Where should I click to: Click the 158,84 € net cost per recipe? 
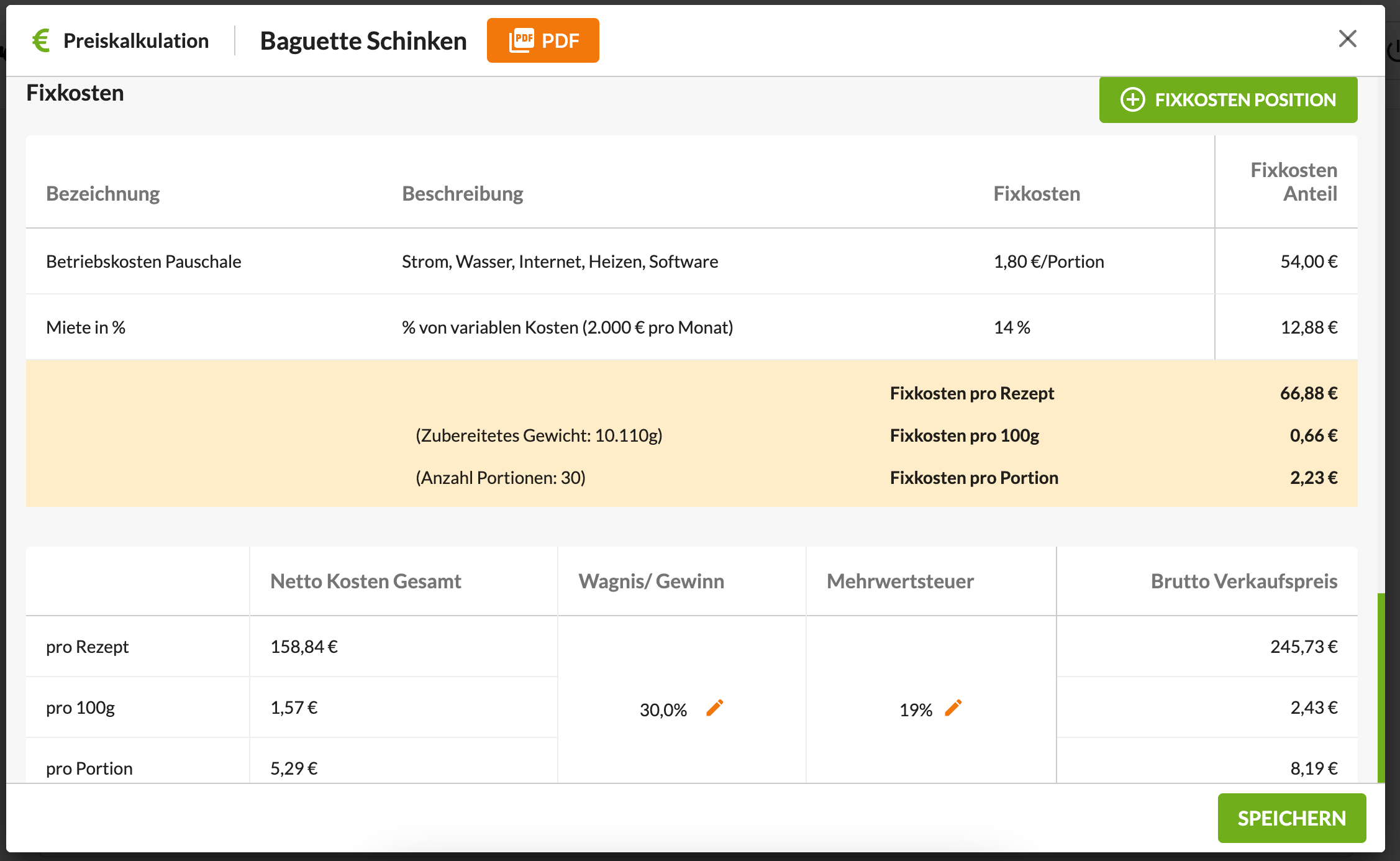304,647
